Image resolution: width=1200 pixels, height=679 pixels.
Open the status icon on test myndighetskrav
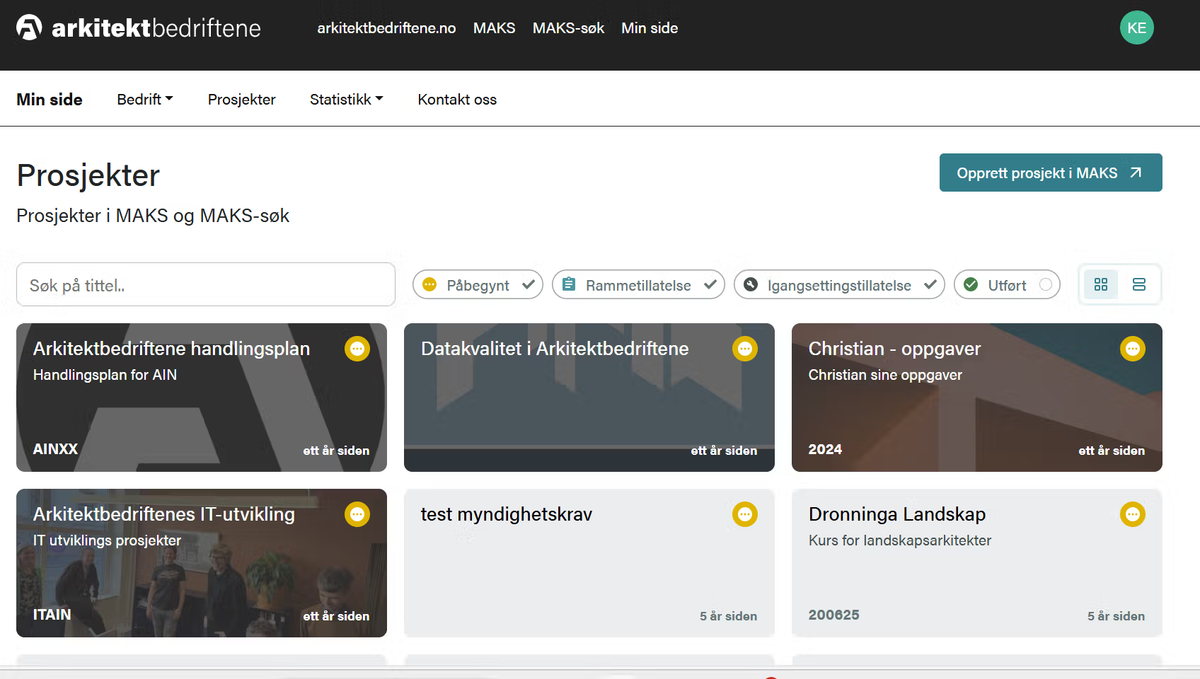[745, 514]
